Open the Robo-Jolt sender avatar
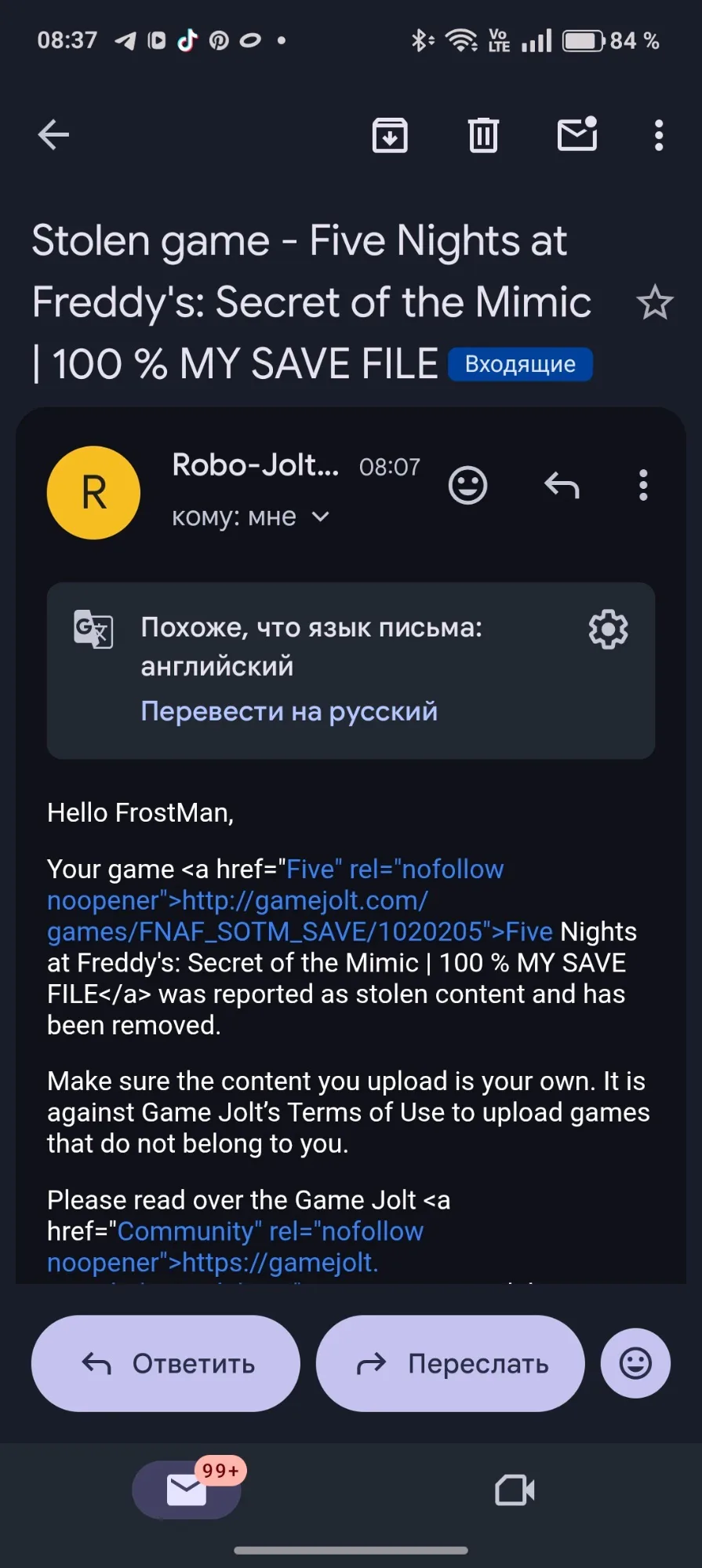 94,493
